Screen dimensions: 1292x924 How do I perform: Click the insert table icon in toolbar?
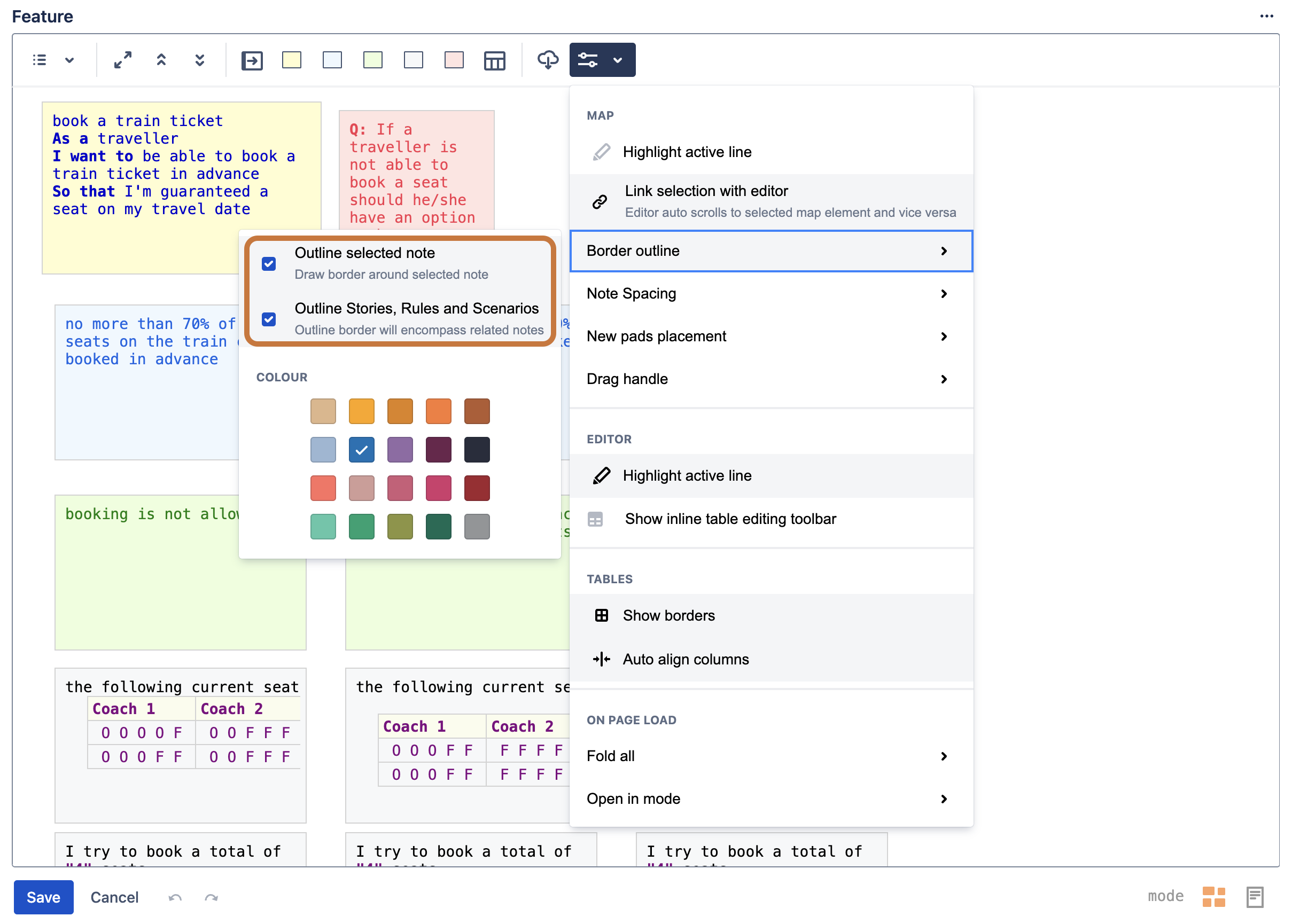(494, 60)
